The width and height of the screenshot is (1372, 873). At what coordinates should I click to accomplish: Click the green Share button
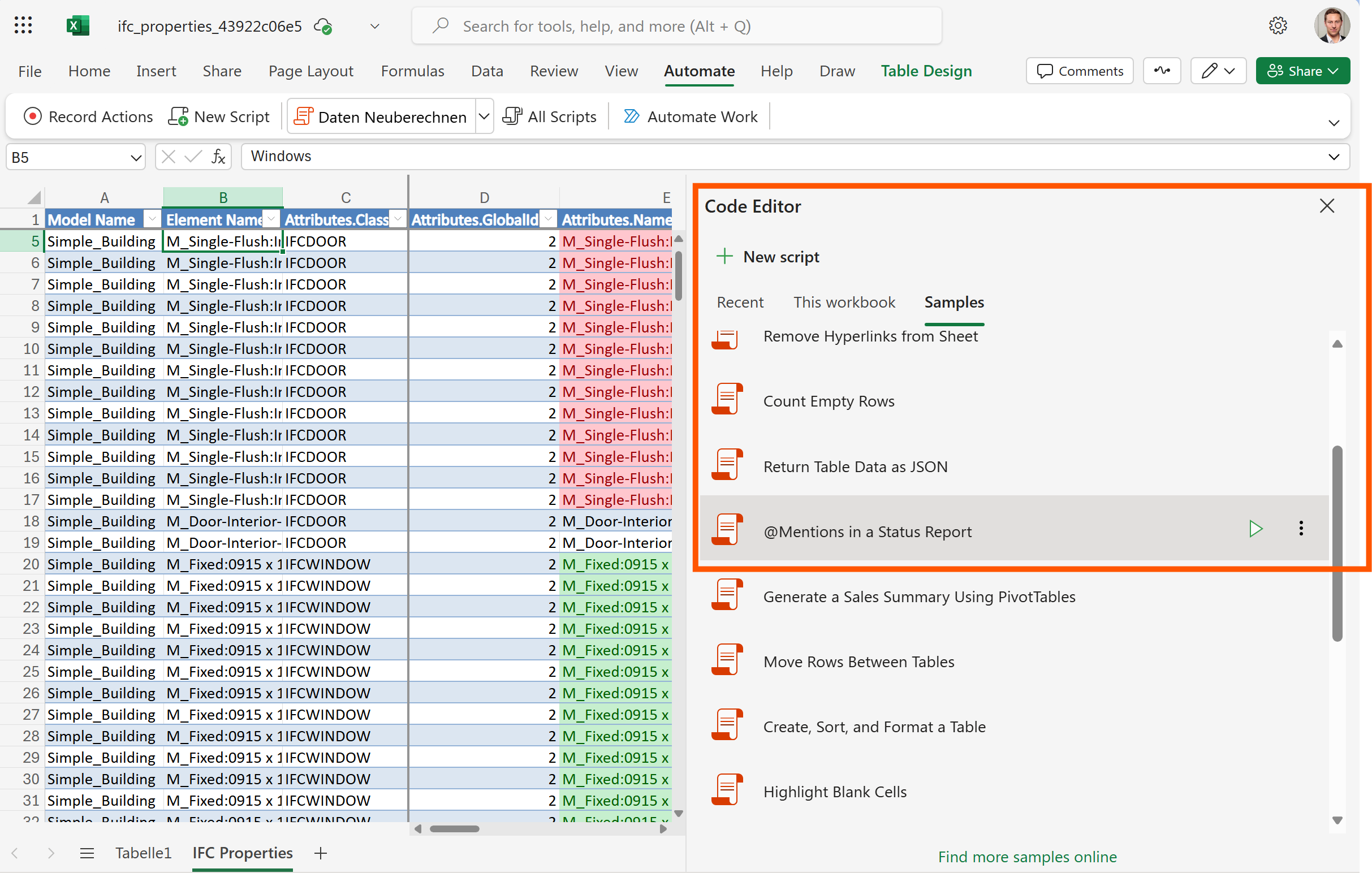tap(1302, 71)
